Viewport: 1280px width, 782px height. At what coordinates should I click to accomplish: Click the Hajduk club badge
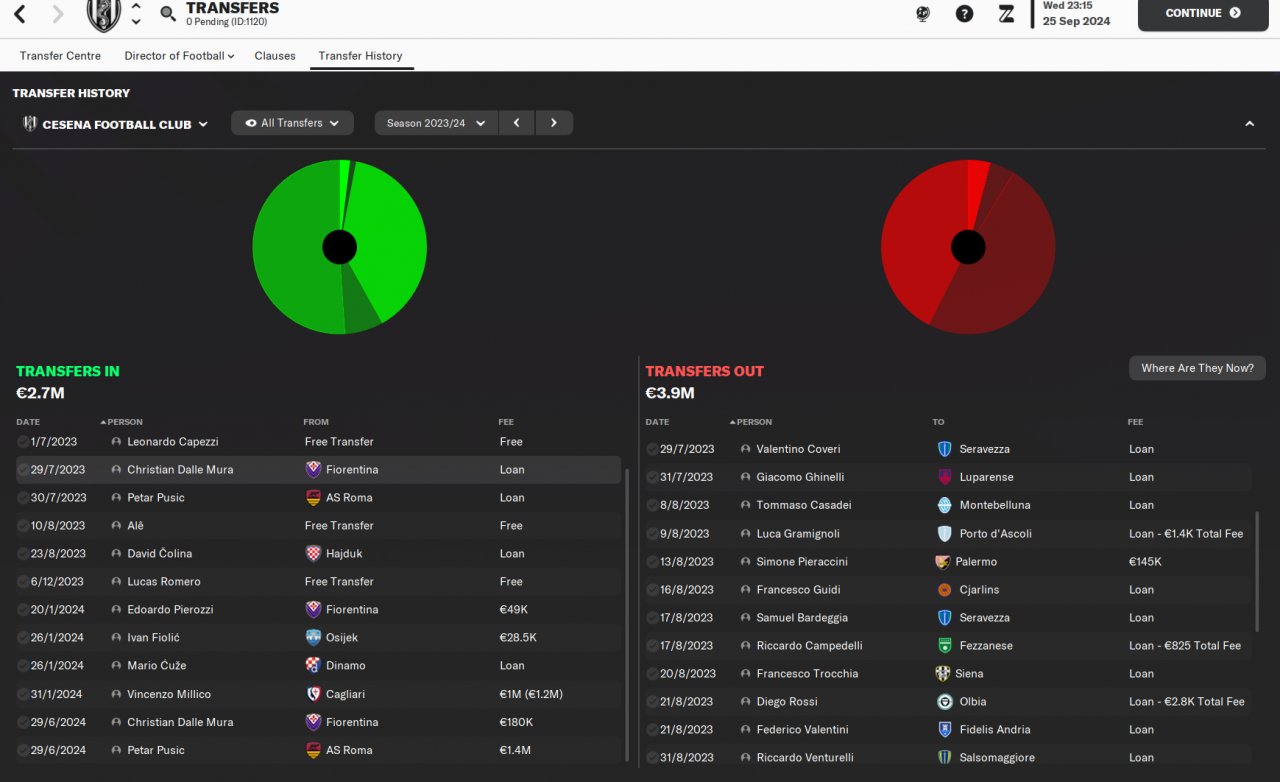click(313, 553)
